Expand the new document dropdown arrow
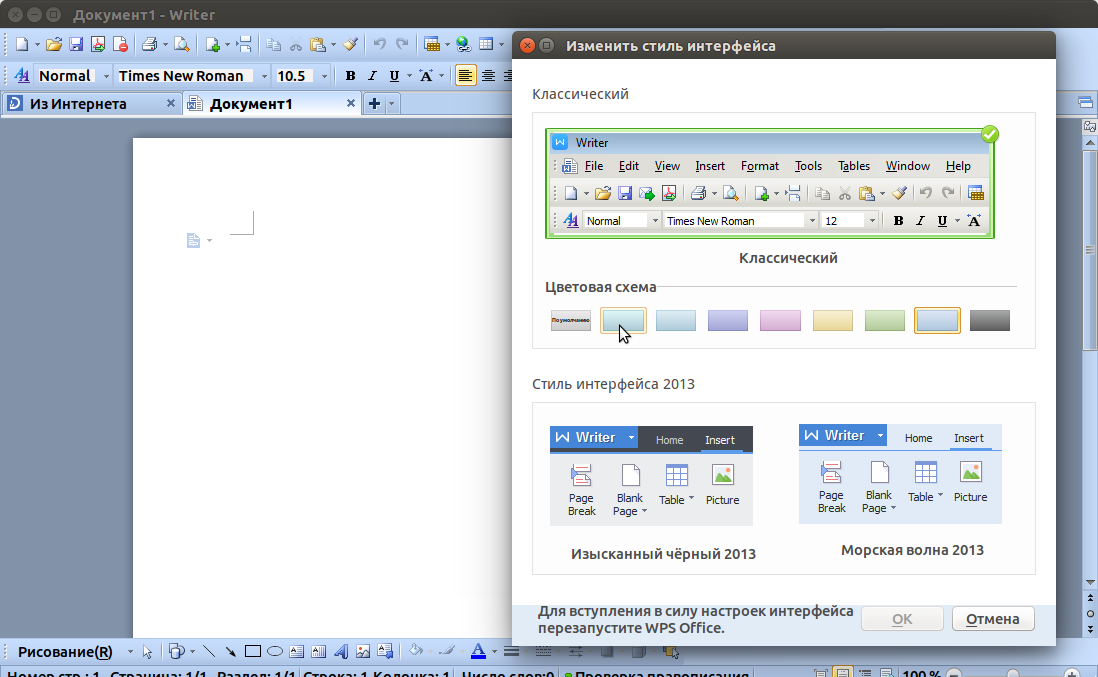Image resolution: width=1098 pixels, height=677 pixels. point(37,45)
